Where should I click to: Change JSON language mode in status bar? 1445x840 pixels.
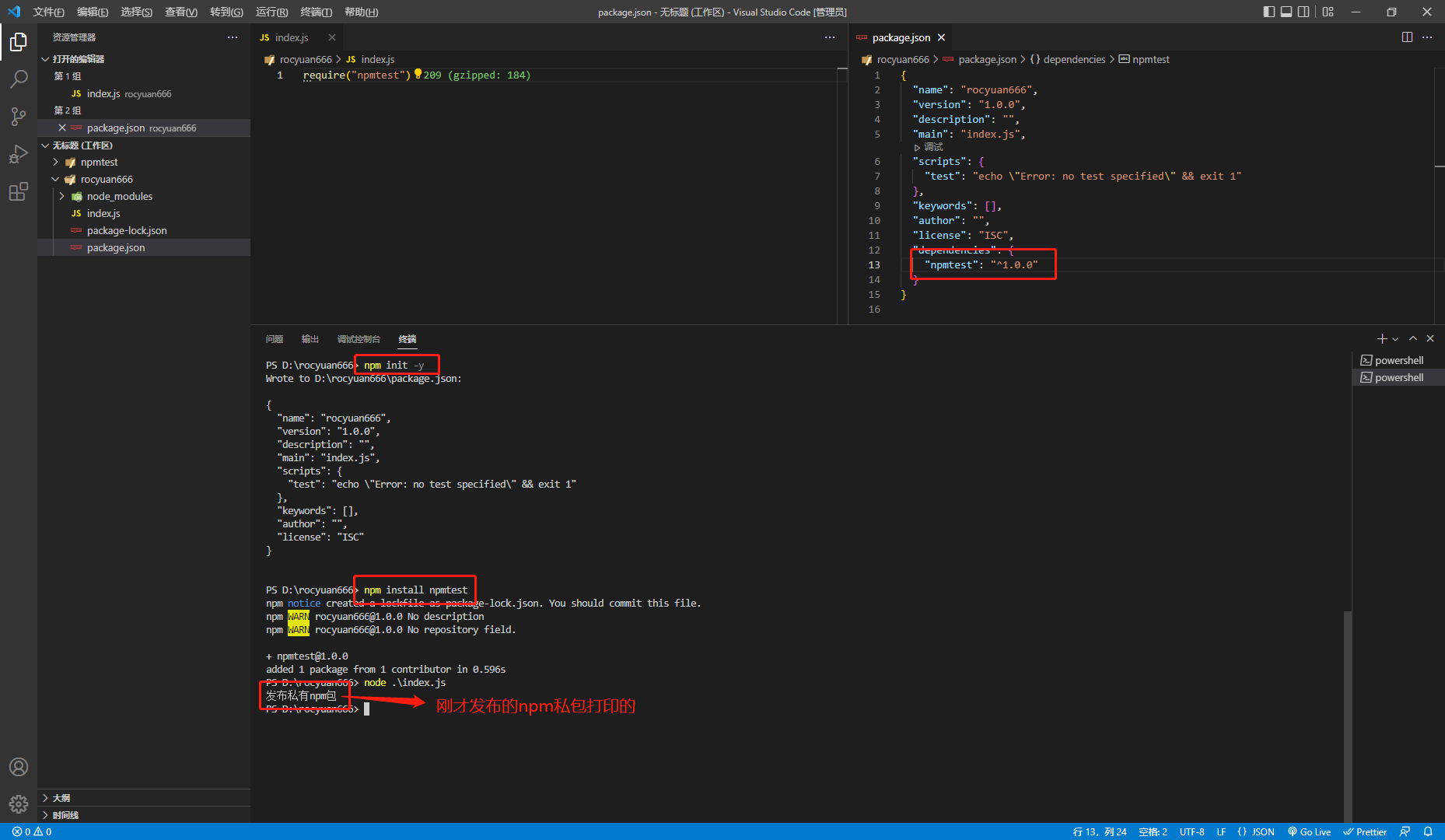(x=1256, y=831)
